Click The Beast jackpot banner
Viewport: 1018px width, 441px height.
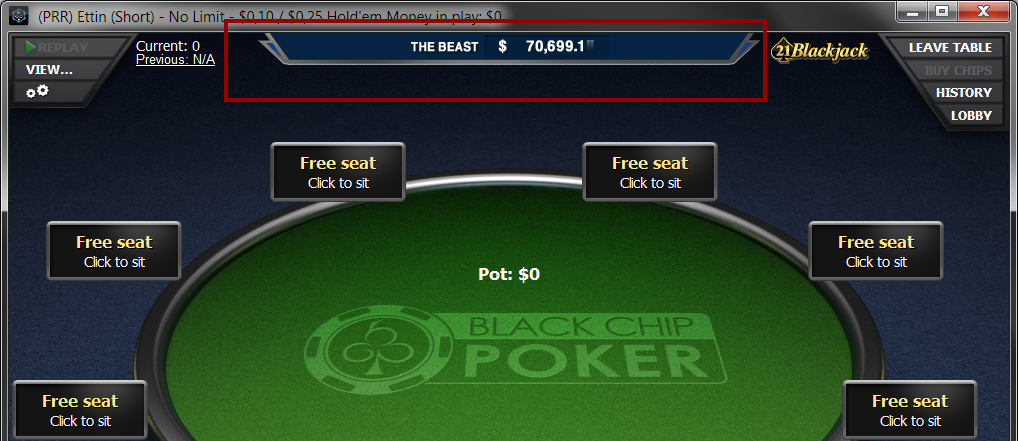[508, 47]
